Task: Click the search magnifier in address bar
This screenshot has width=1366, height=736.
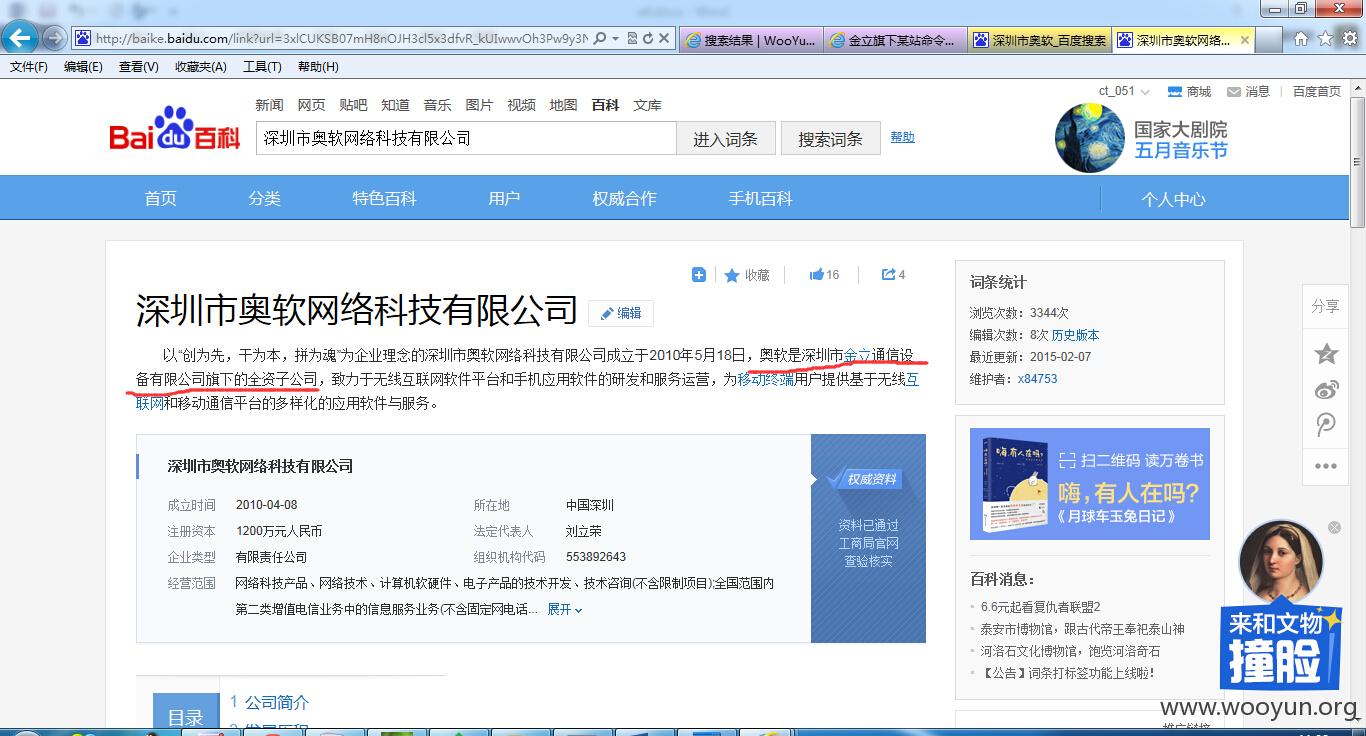Action: (599, 39)
